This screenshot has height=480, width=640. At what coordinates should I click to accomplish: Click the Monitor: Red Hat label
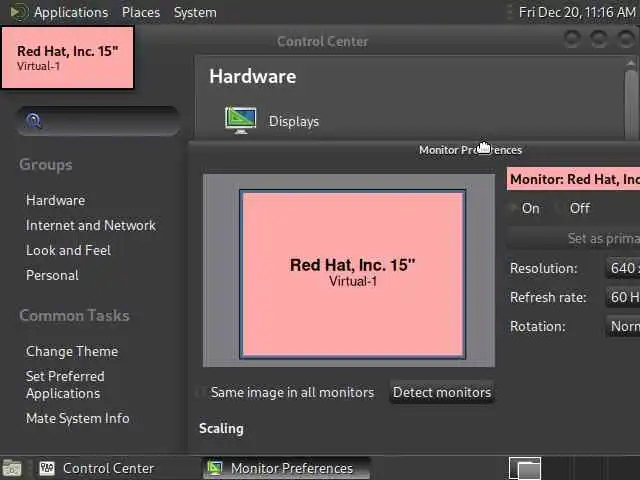[573, 179]
